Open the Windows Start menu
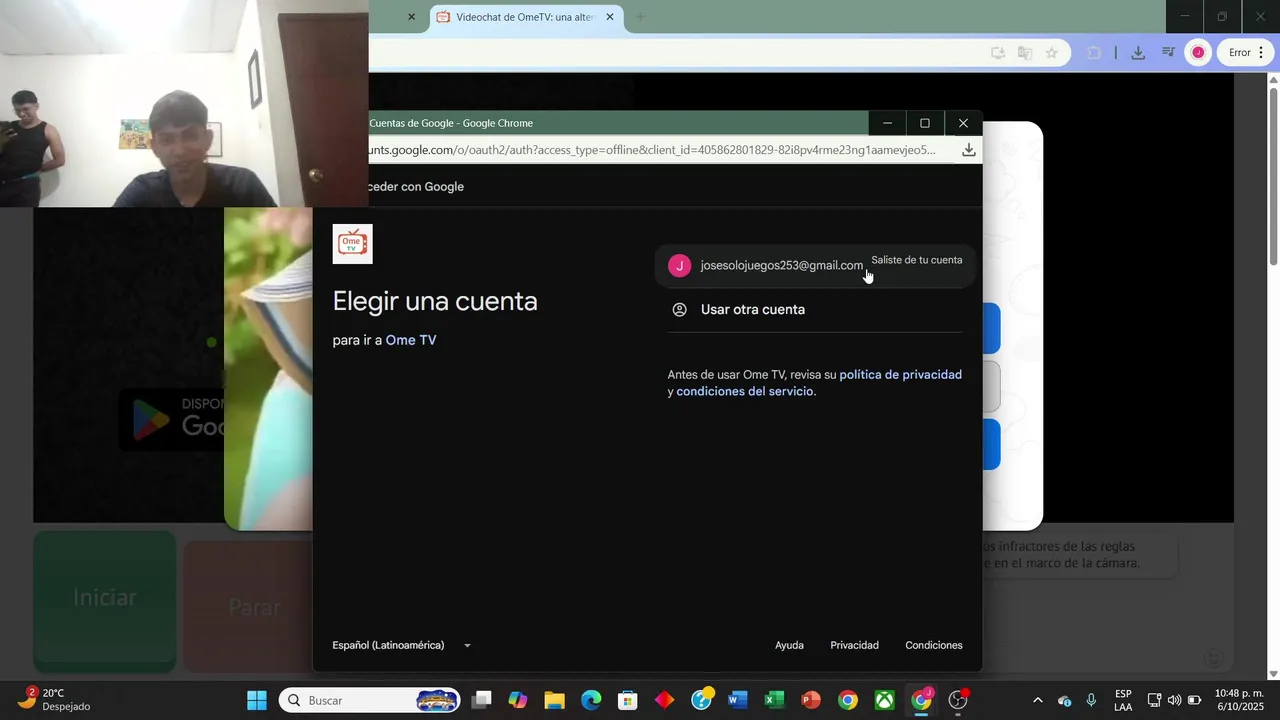Image resolution: width=1280 pixels, height=720 pixels. (257, 700)
